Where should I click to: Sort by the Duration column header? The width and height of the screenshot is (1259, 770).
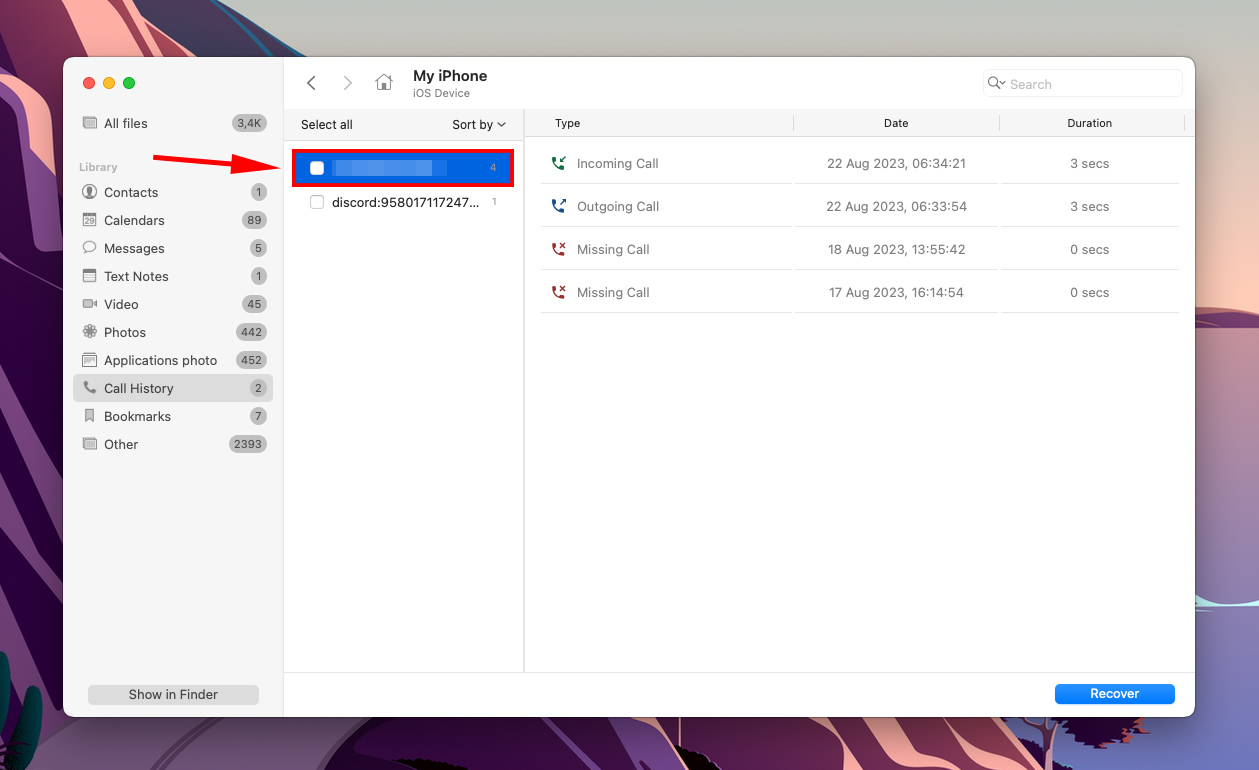[1090, 123]
